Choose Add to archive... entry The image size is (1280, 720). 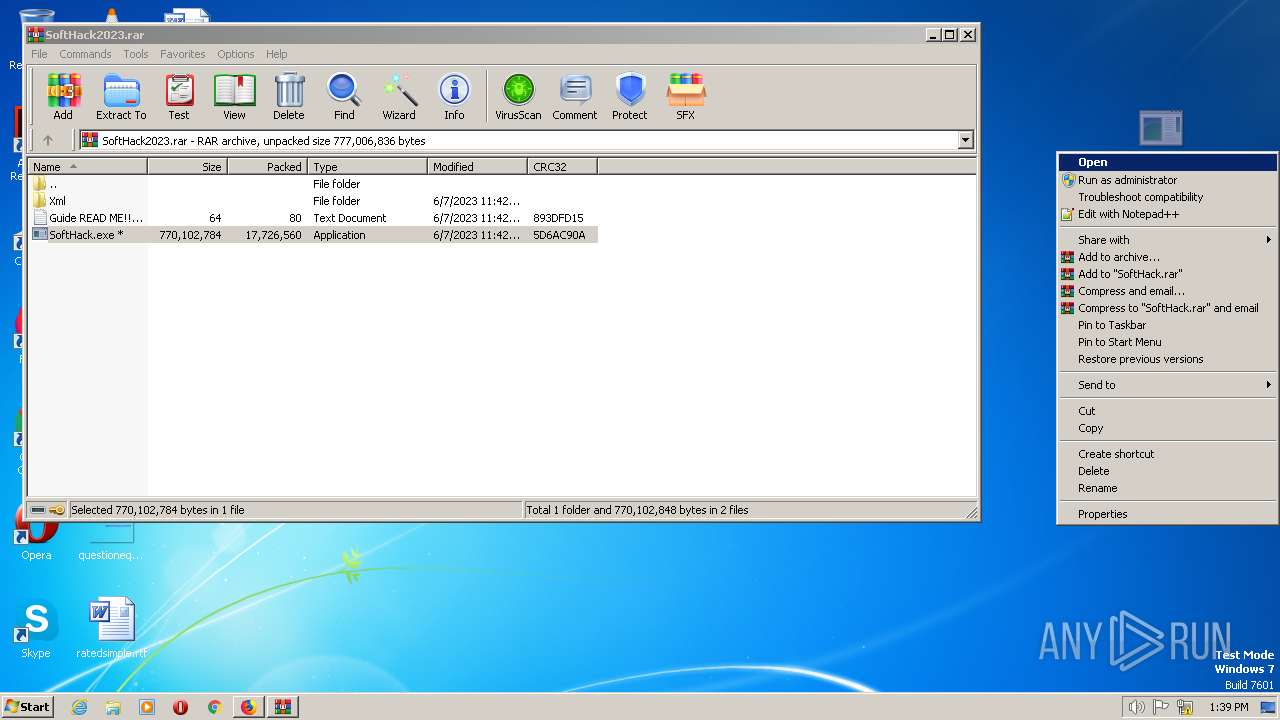coord(1167,257)
